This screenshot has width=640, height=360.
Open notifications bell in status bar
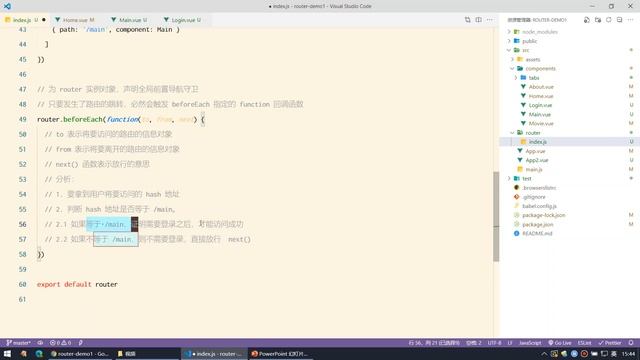coord(631,343)
